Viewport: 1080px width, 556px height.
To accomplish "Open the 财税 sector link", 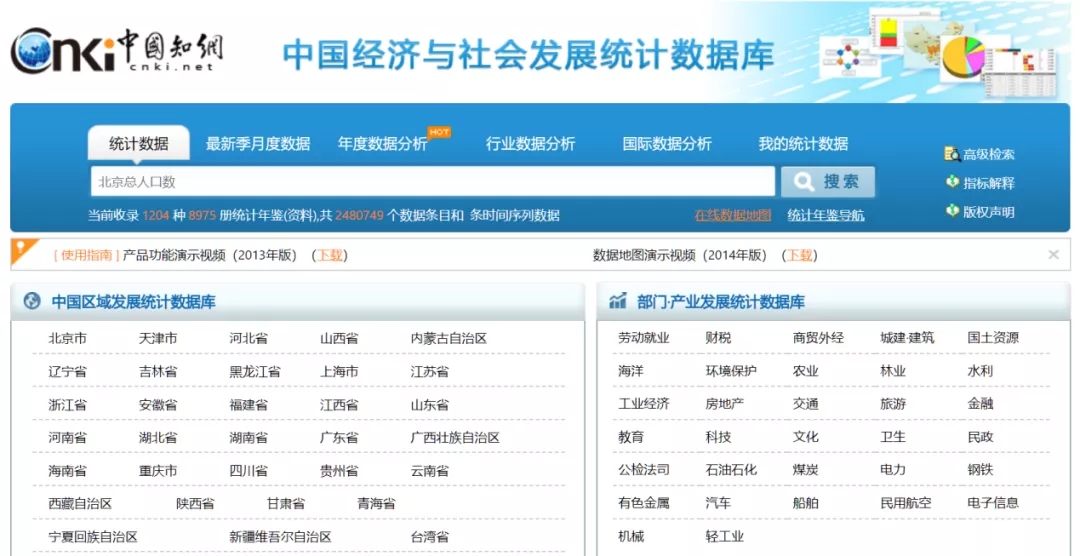I will (718, 338).
